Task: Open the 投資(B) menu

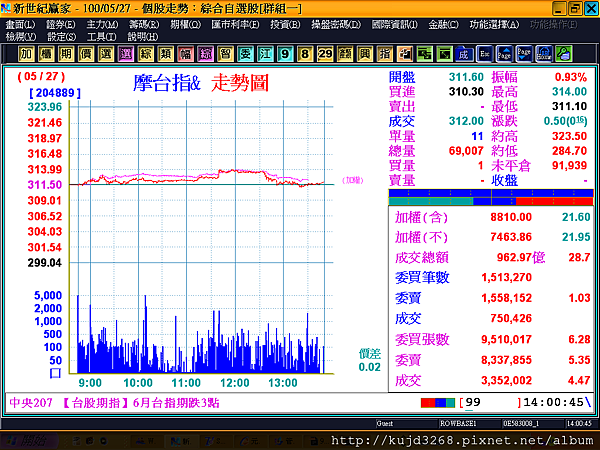Action: point(285,25)
